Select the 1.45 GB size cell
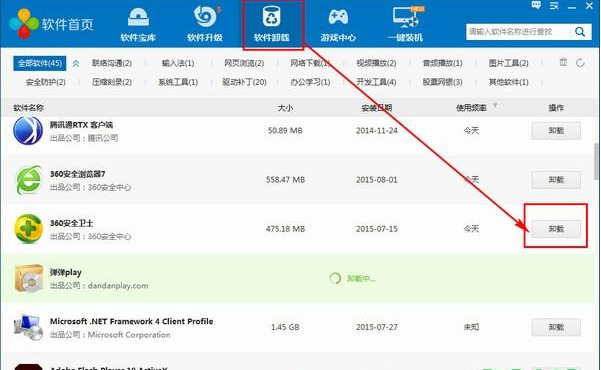Image resolution: width=601 pixels, height=370 pixels. pos(285,327)
